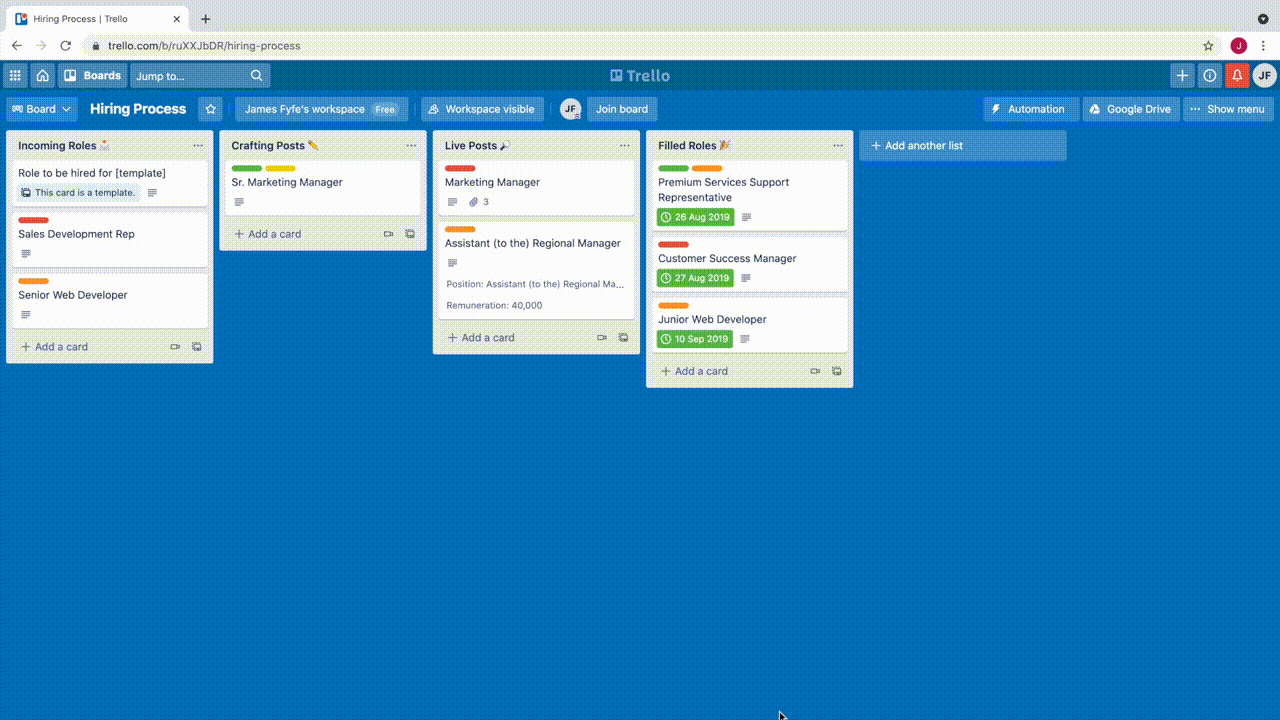Open Filled Roles list actions menu

[838, 146]
